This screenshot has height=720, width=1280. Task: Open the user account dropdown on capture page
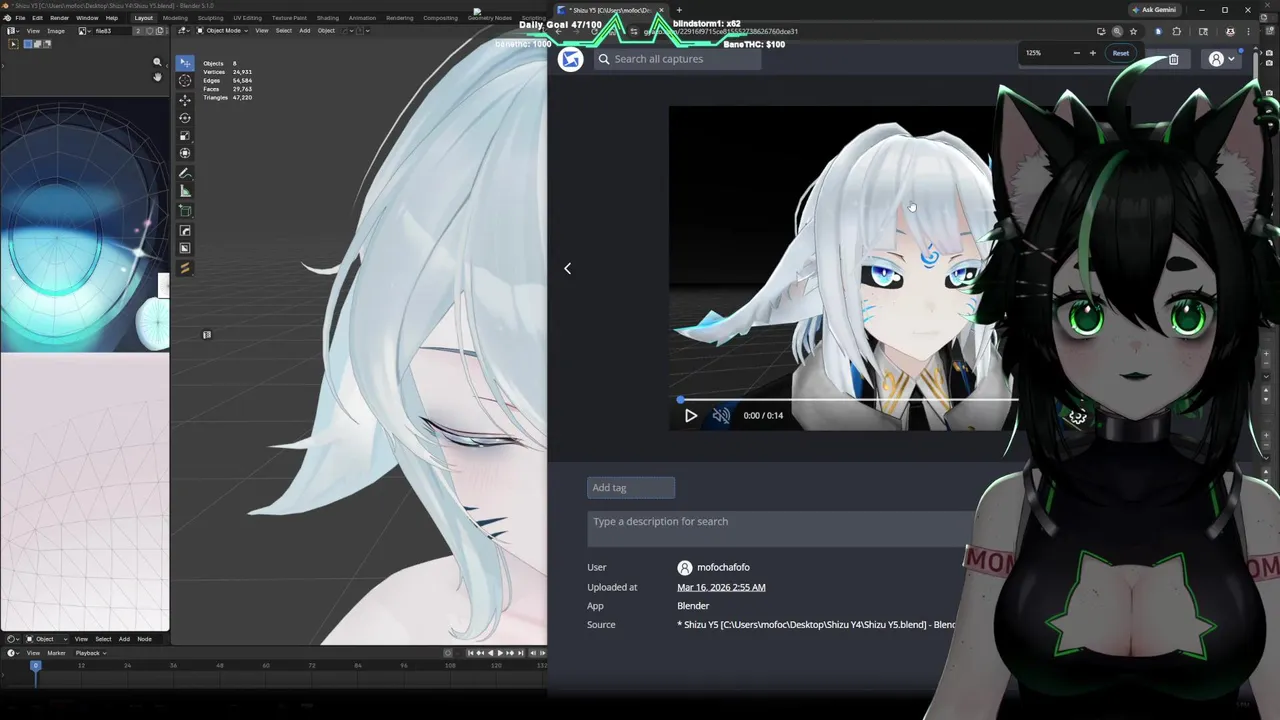1222,59
